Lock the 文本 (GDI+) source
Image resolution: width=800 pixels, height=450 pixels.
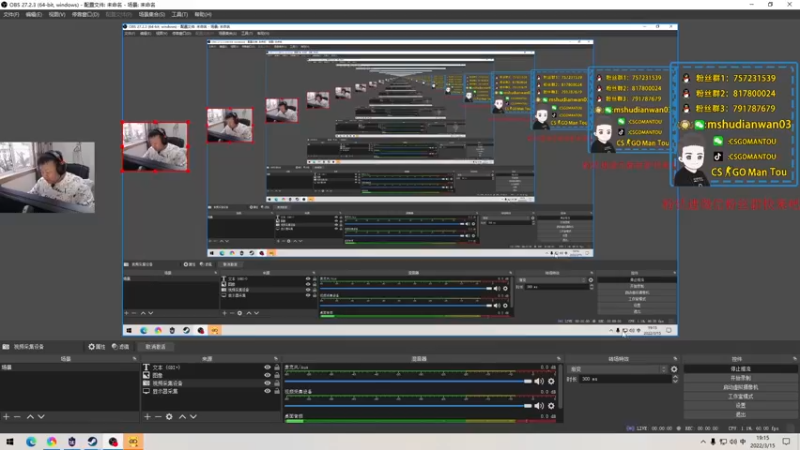click(277, 367)
